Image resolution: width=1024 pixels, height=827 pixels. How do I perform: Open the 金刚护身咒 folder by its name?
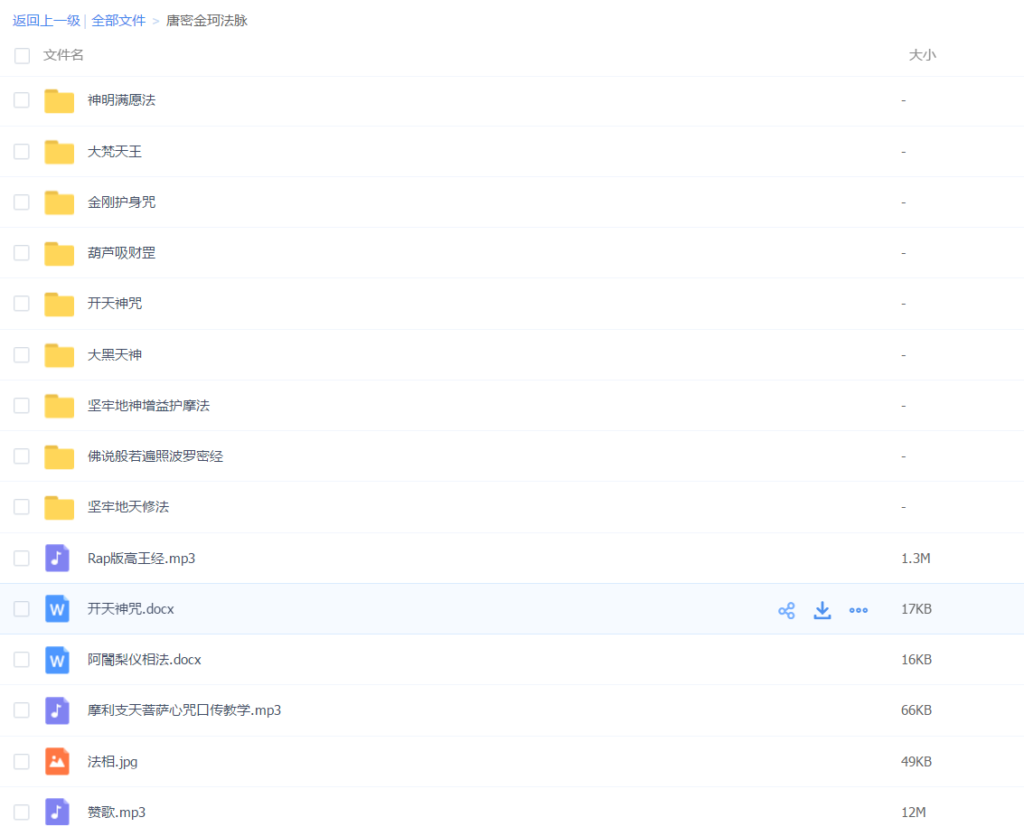coord(121,202)
